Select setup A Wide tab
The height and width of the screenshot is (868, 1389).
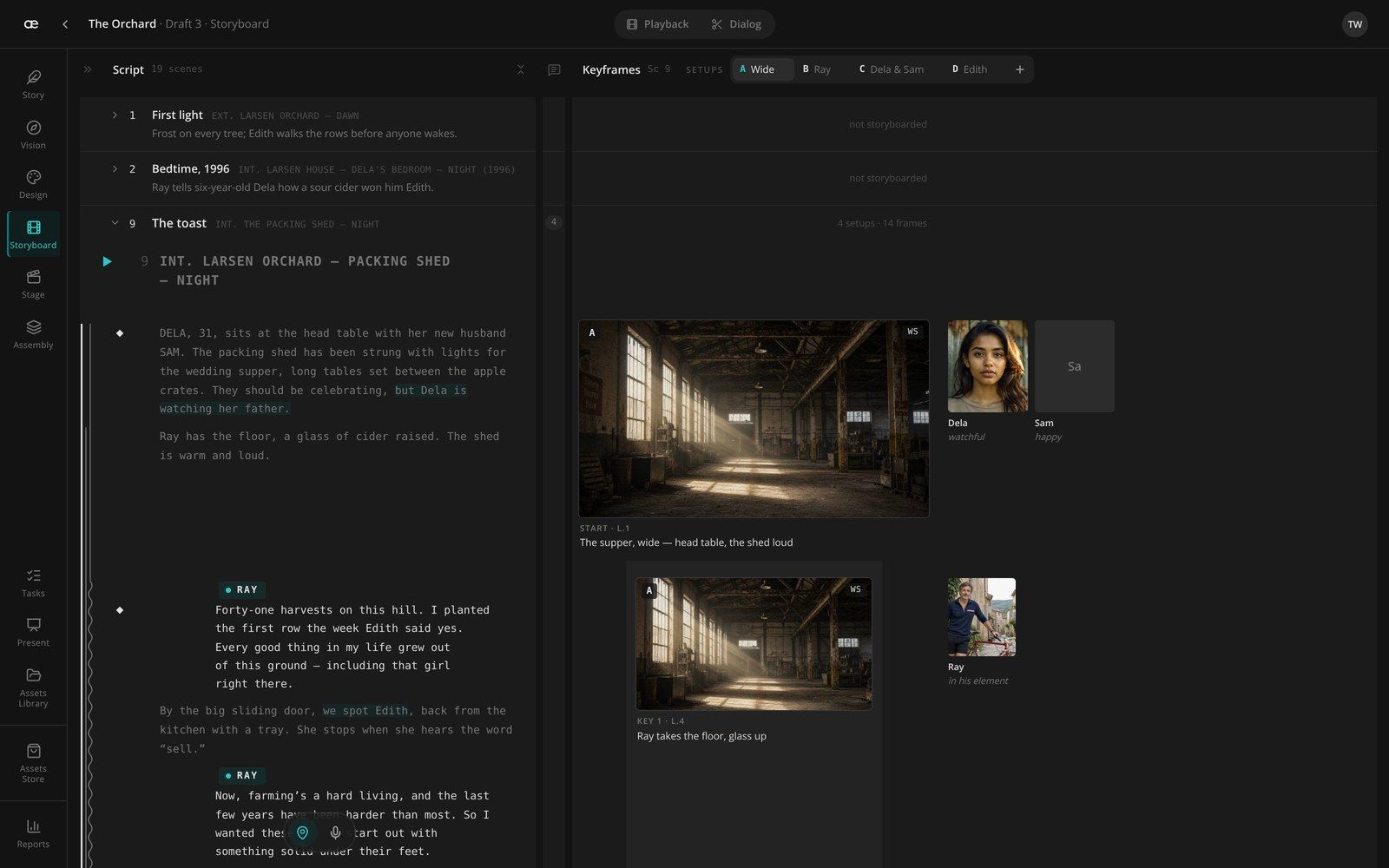tap(762, 69)
